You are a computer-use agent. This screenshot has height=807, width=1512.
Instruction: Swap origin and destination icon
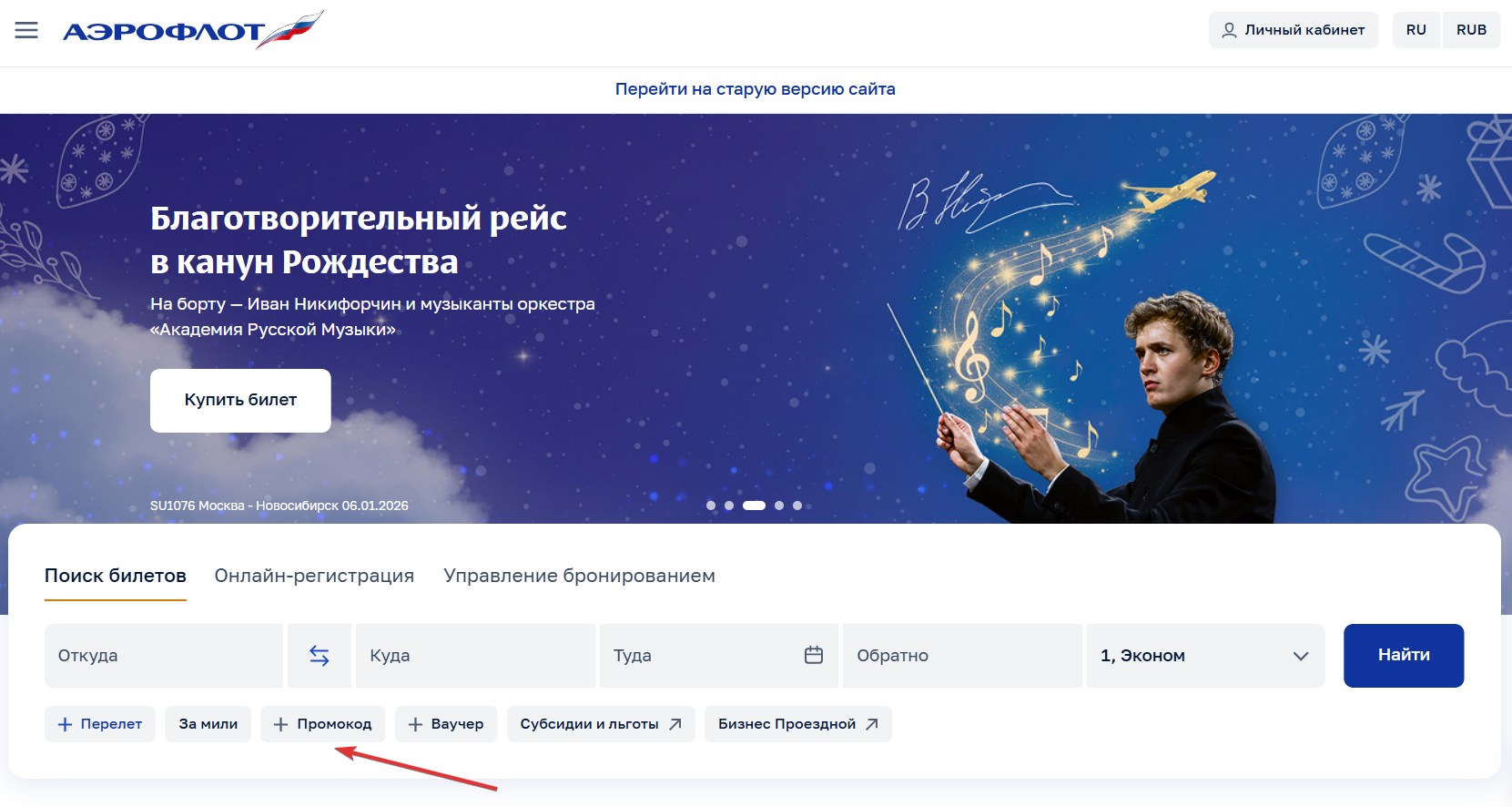(320, 656)
